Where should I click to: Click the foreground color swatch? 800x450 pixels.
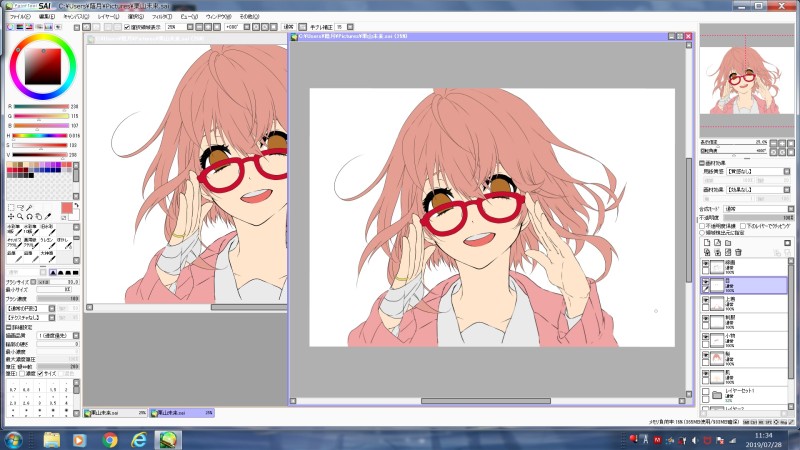coord(66,208)
